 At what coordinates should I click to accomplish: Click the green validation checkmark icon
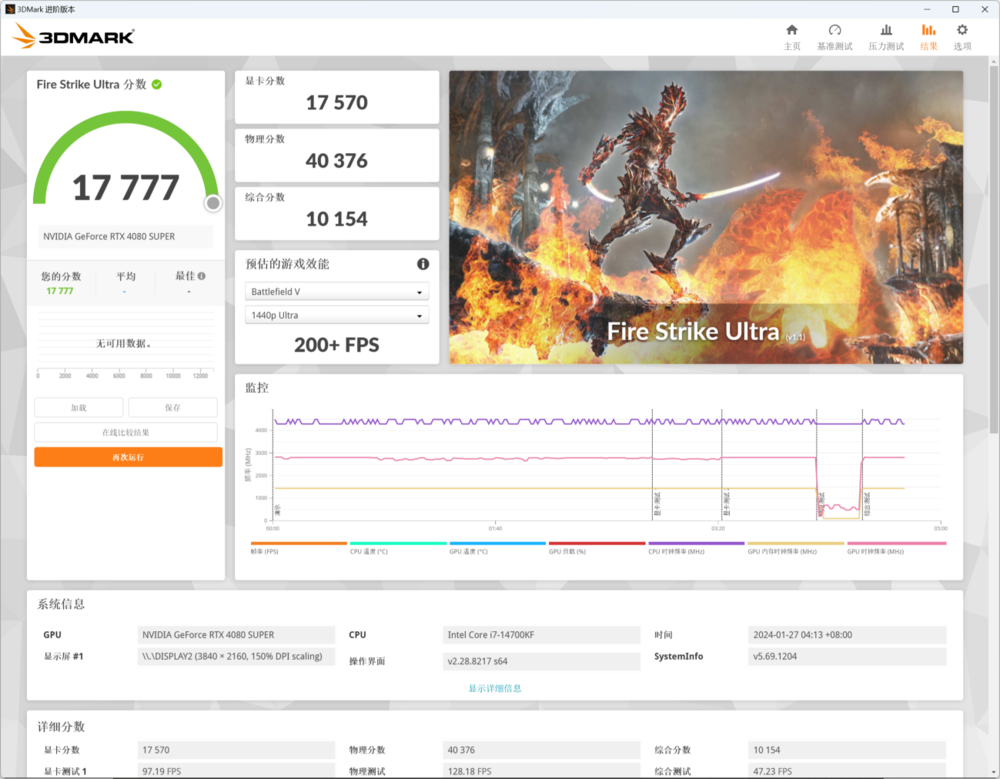tap(157, 85)
